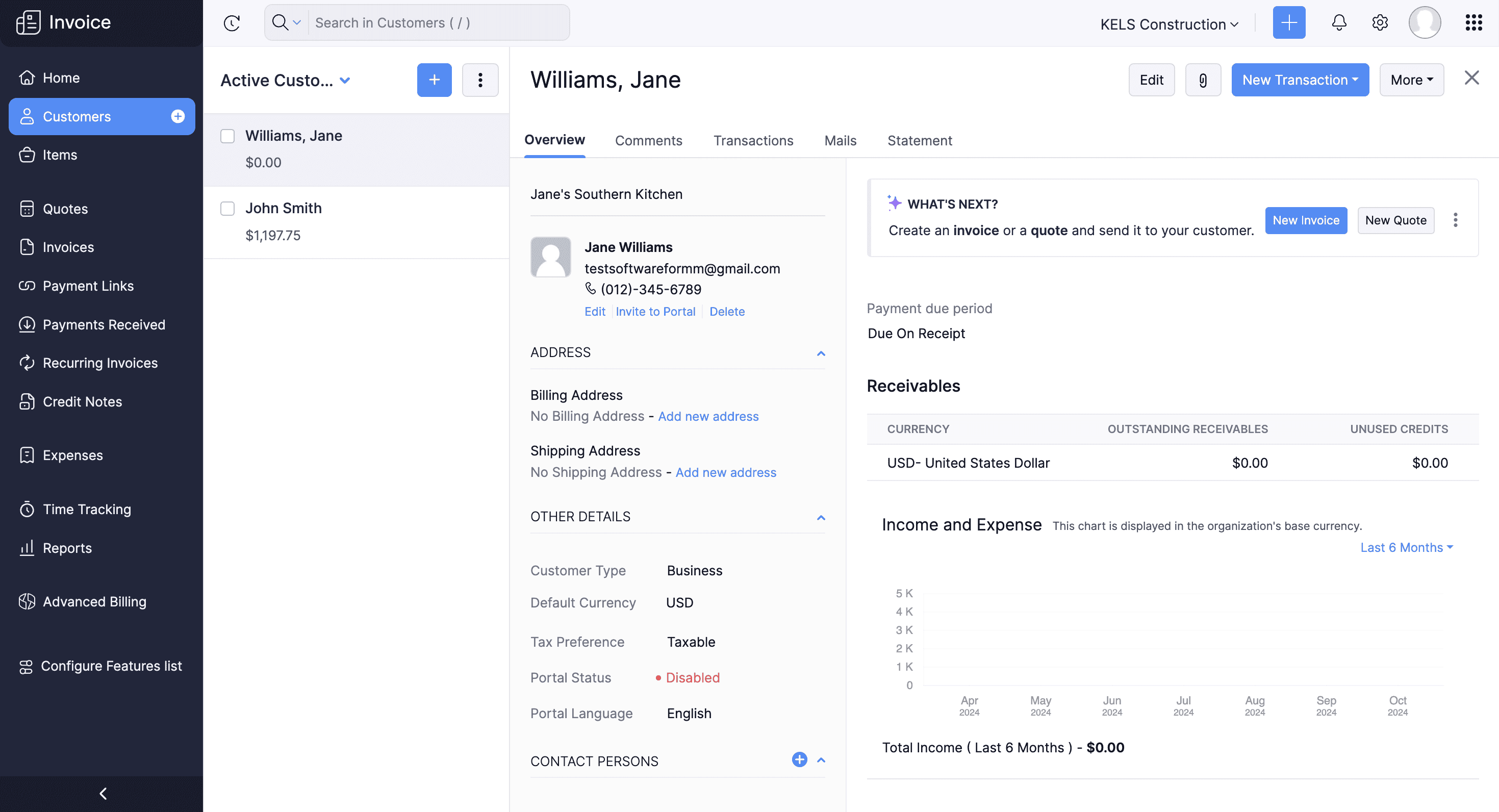The width and height of the screenshot is (1499, 812).
Task: Click USD- United States Dollar row
Action: point(1173,463)
